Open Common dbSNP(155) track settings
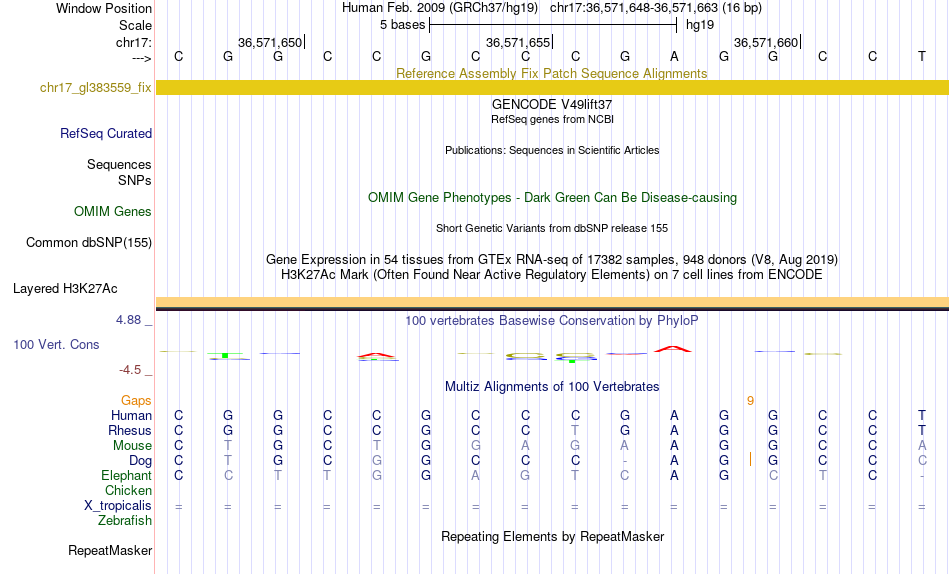This screenshot has width=950, height=574. pyautogui.click(x=89, y=242)
